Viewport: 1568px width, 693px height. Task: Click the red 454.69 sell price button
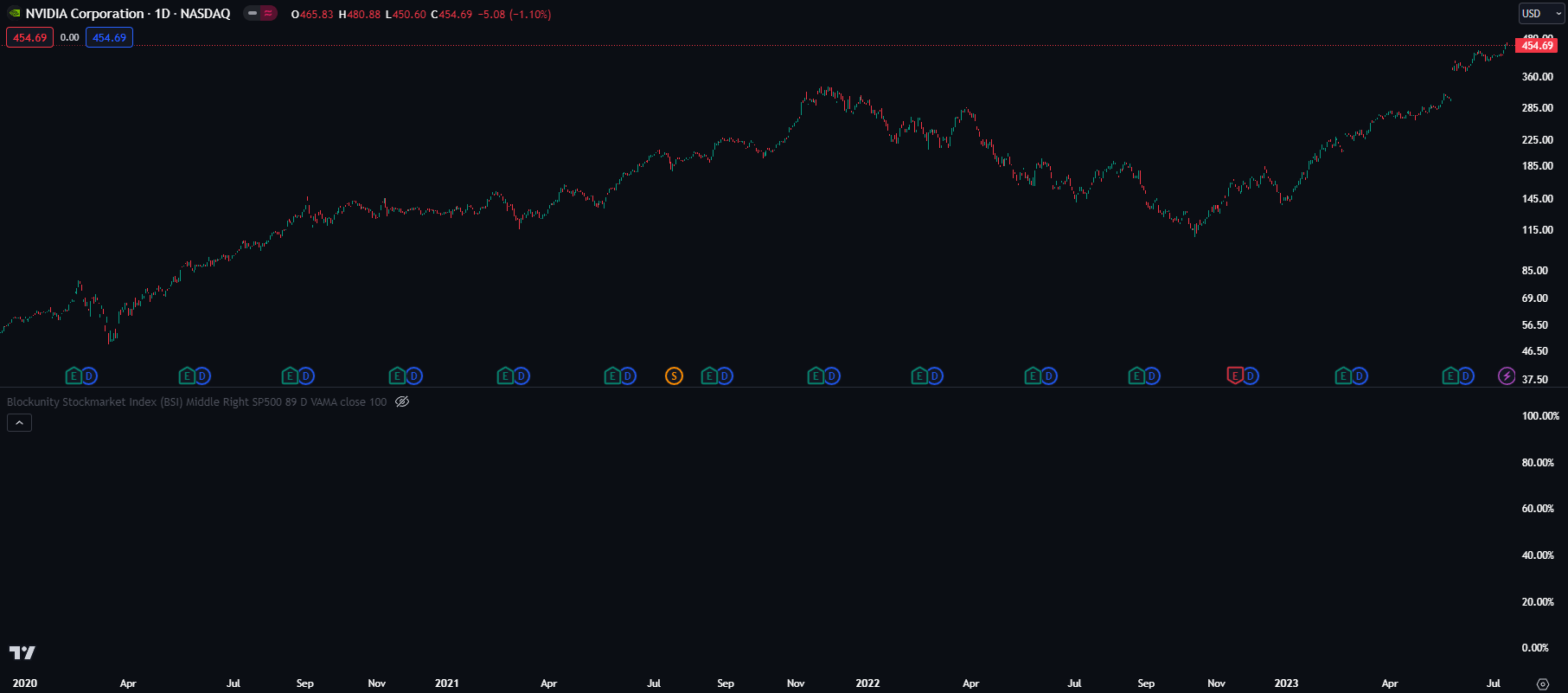[29, 38]
